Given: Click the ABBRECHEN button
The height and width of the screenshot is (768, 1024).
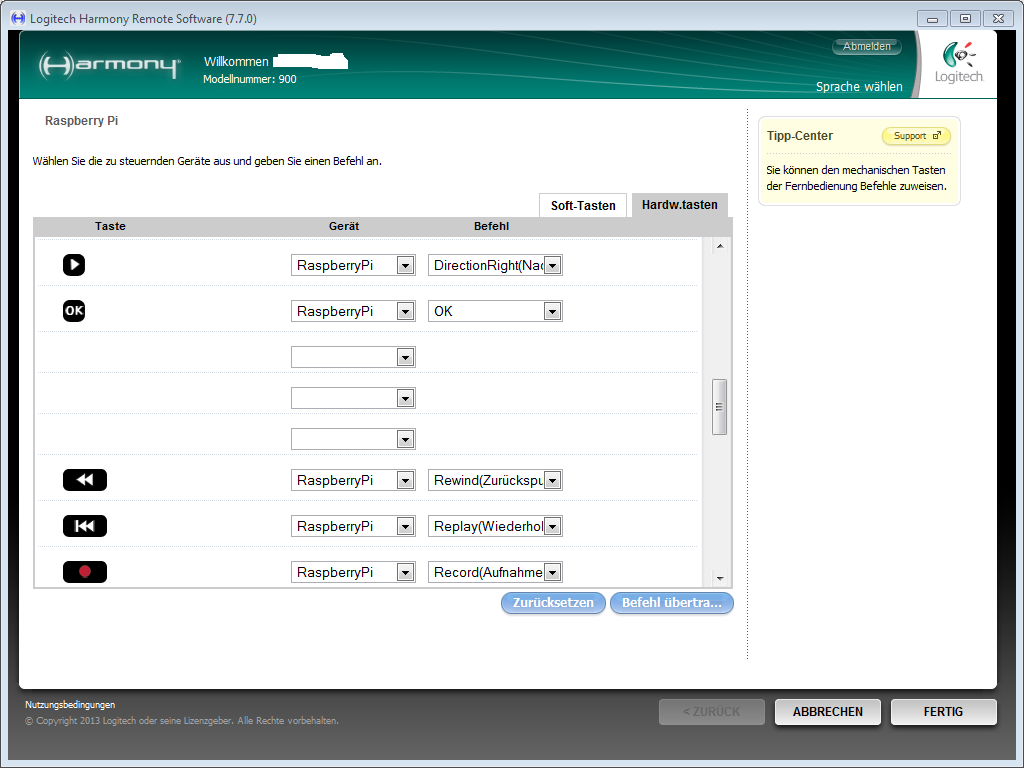Looking at the screenshot, I should (827, 712).
